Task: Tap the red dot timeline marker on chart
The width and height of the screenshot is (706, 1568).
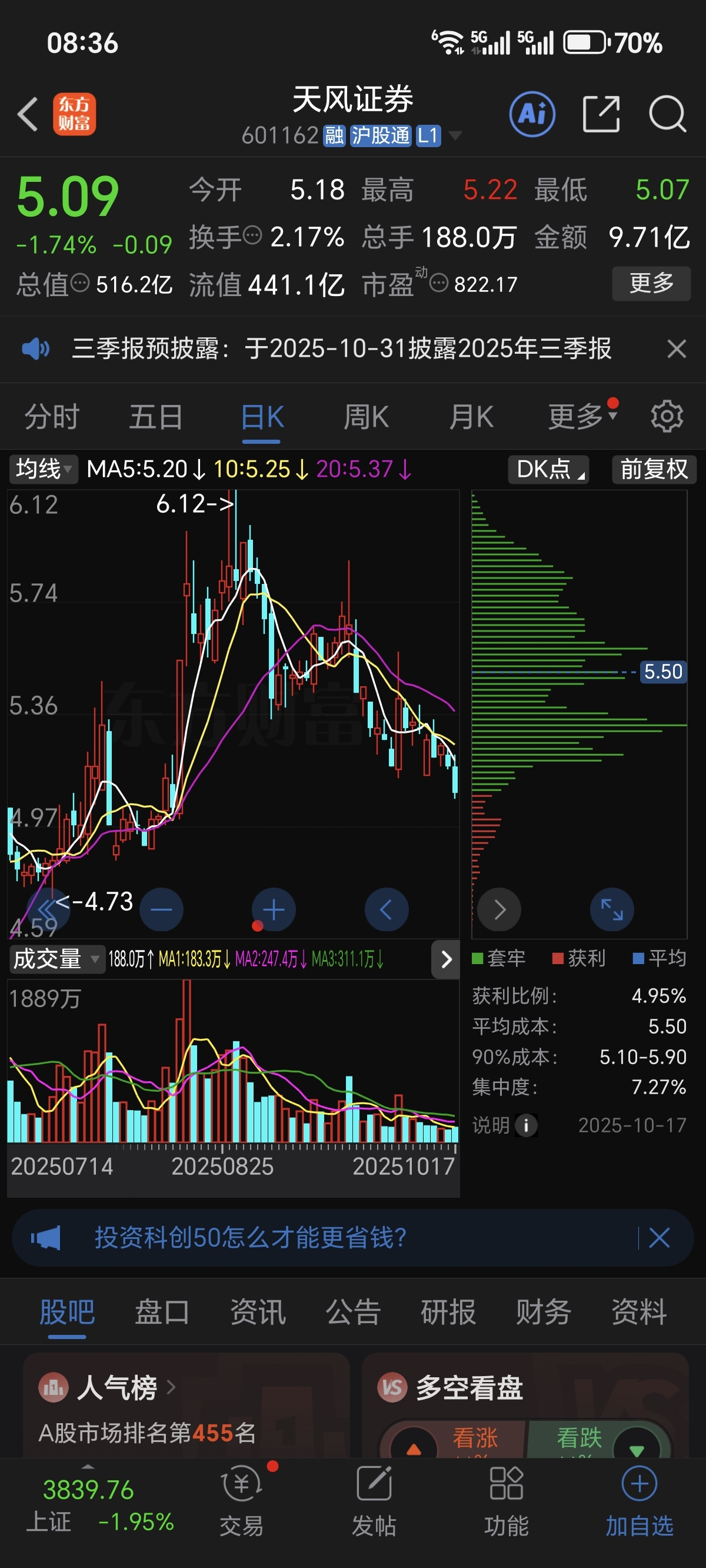Action: point(258,926)
